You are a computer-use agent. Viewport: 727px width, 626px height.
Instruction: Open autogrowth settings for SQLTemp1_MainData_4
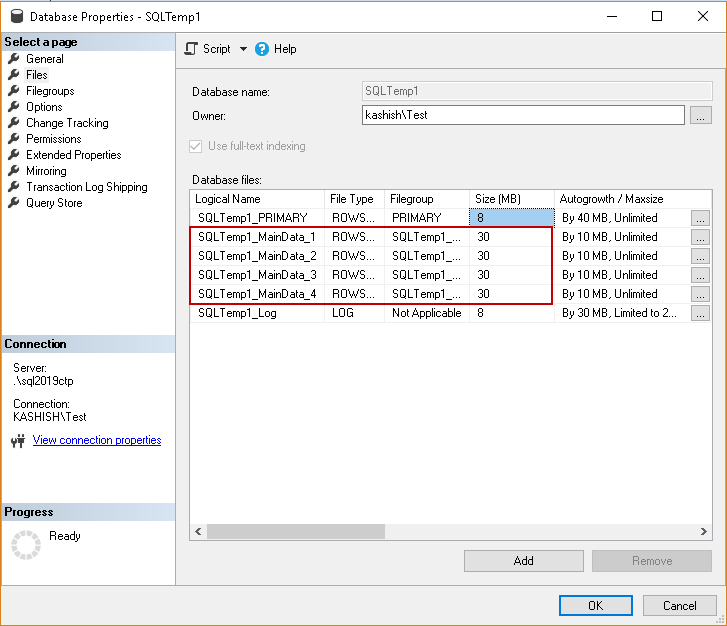700,294
